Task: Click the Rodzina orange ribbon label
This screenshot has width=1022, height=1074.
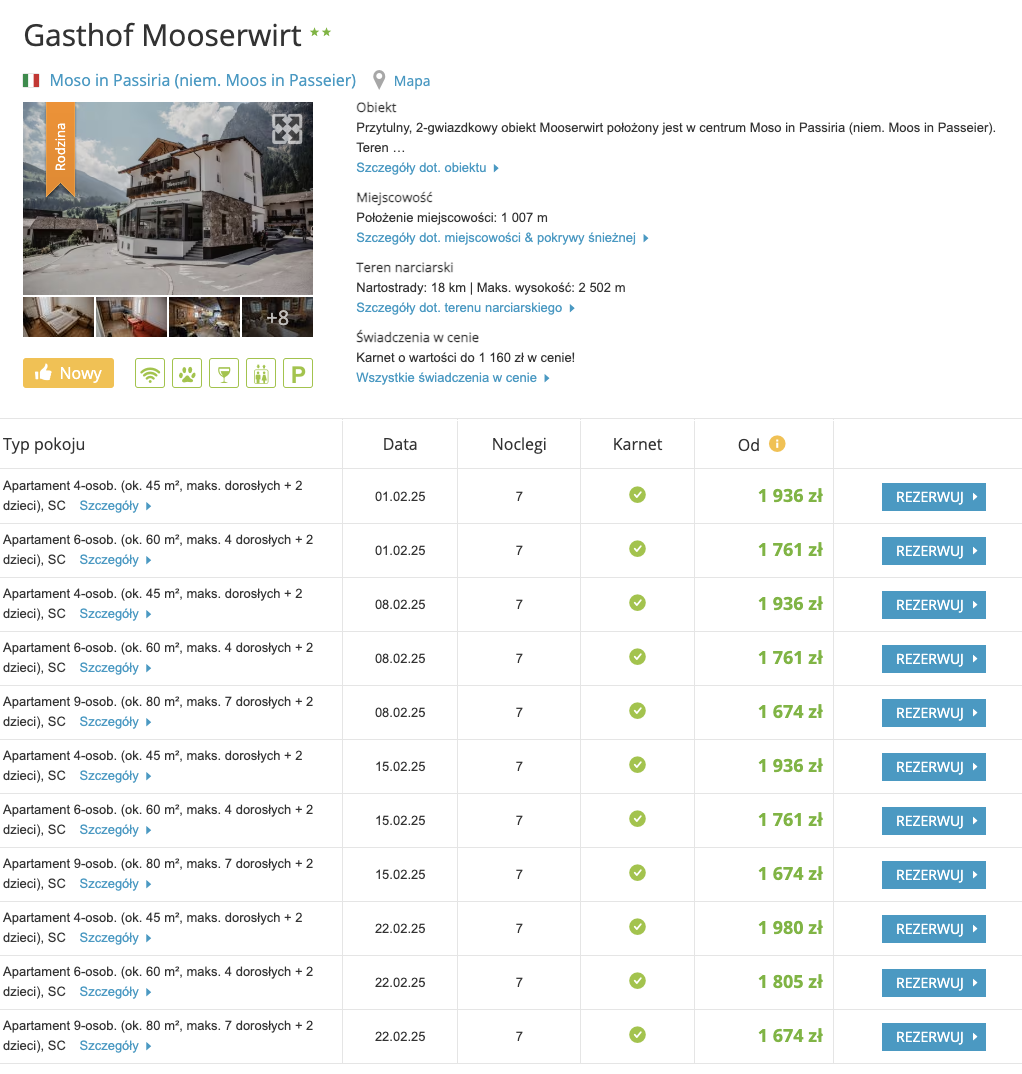Action: pyautogui.click(x=60, y=147)
